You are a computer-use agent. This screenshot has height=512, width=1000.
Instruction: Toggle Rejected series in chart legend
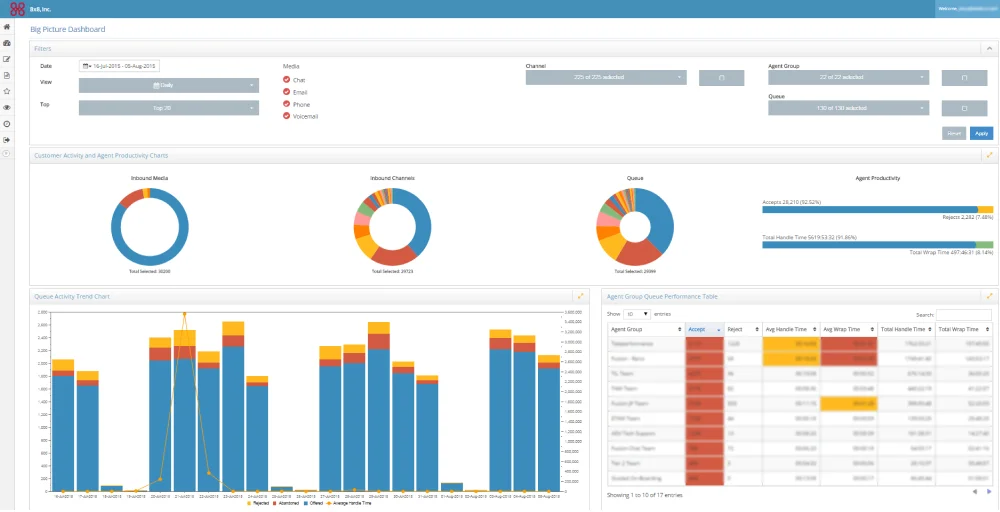(x=258, y=504)
